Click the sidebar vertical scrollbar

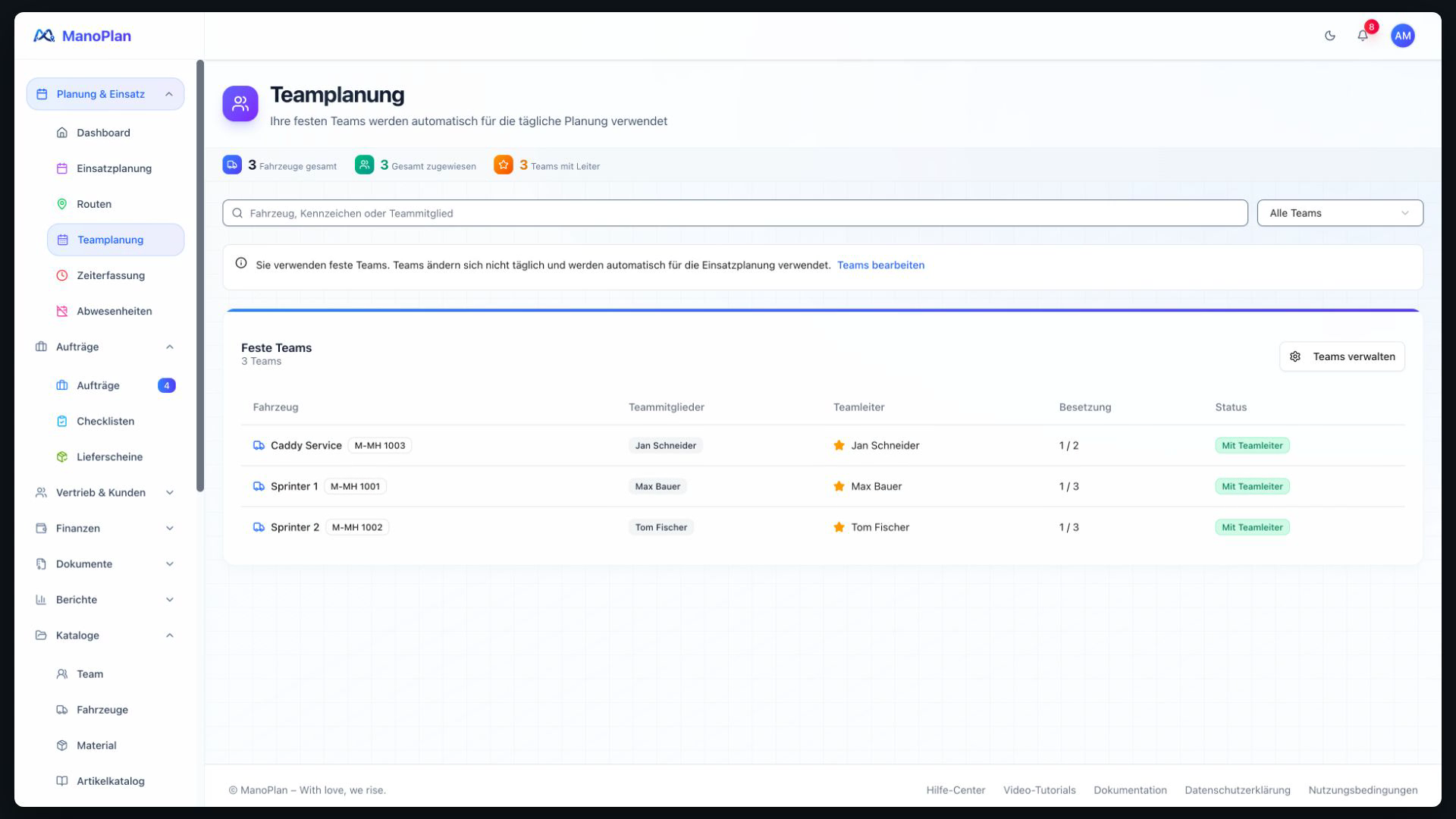click(x=200, y=275)
